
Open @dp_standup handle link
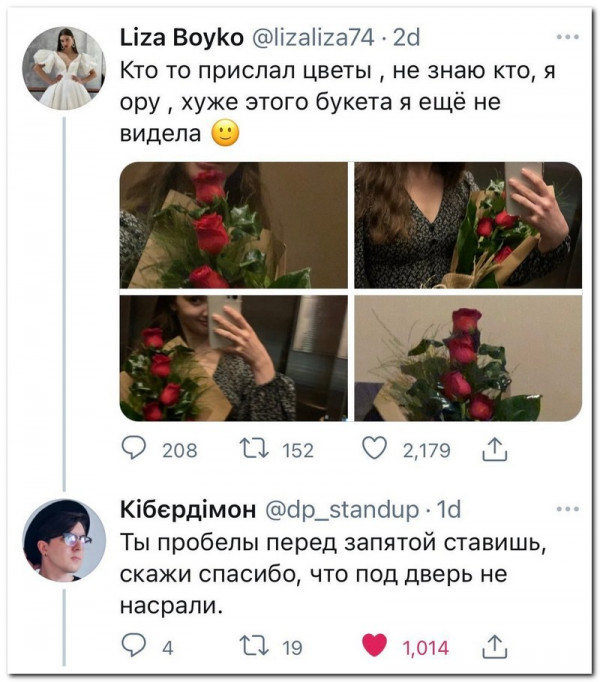point(340,509)
